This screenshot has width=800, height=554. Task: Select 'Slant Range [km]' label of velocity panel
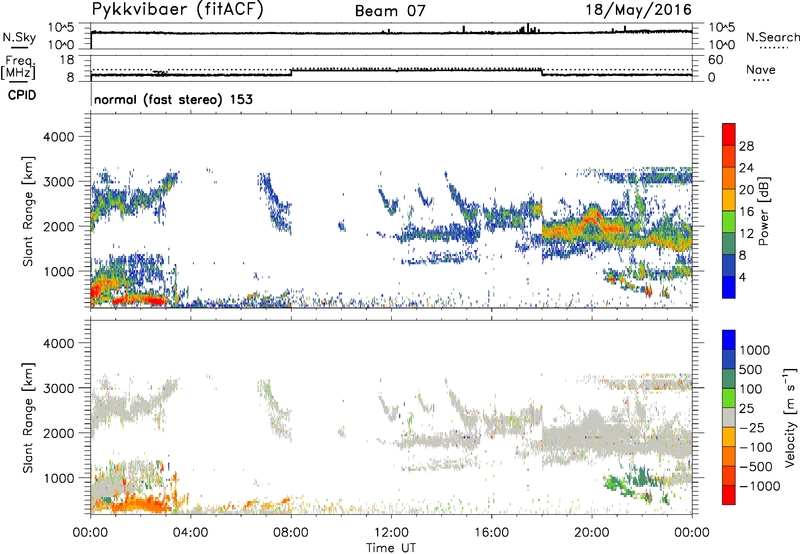(x=28, y=418)
